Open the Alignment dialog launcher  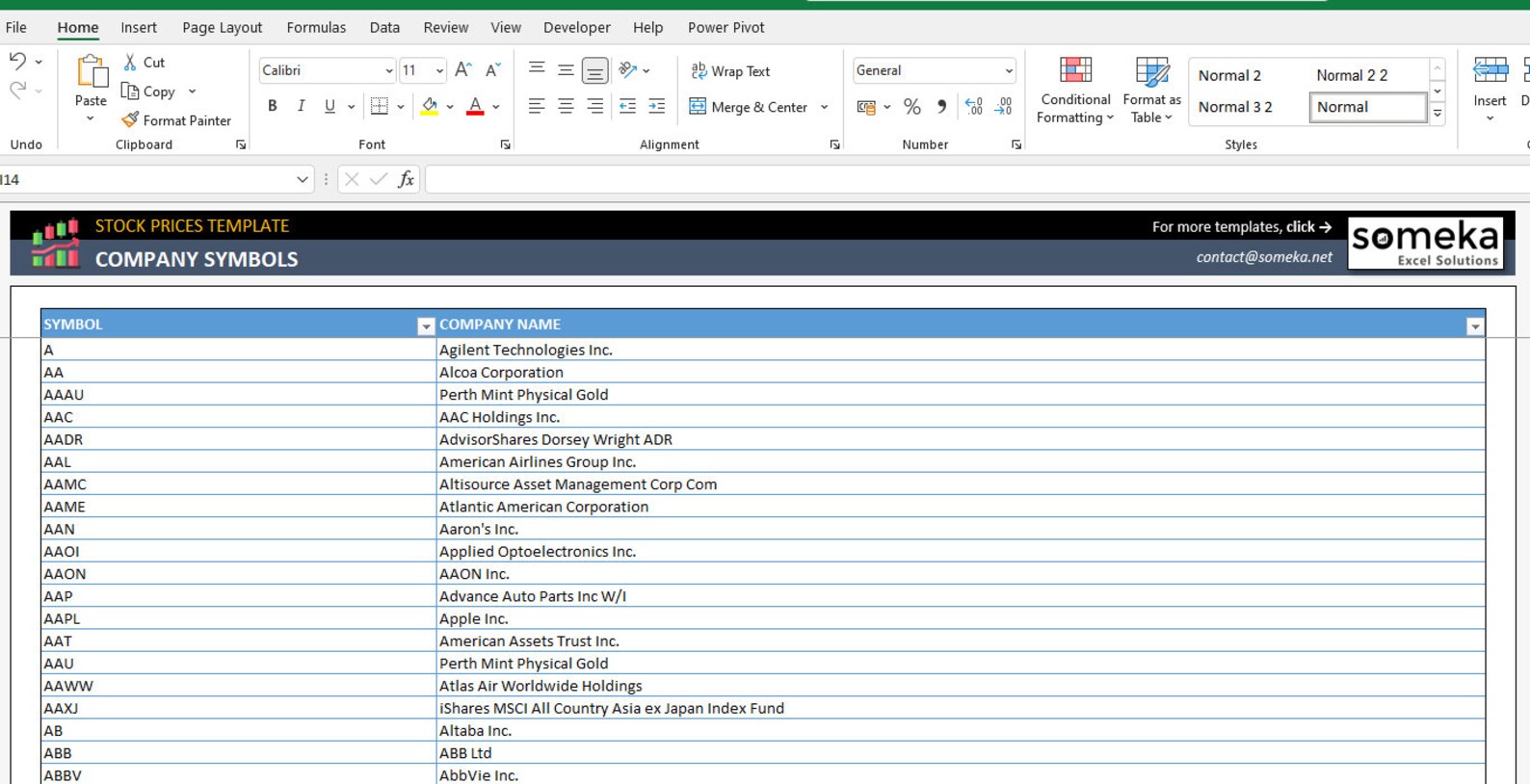click(834, 144)
